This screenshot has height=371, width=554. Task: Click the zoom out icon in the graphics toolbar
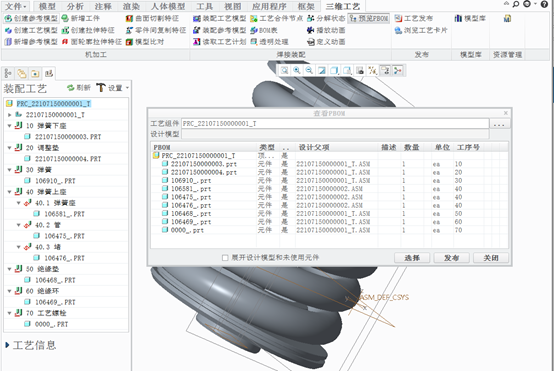(x=309, y=70)
